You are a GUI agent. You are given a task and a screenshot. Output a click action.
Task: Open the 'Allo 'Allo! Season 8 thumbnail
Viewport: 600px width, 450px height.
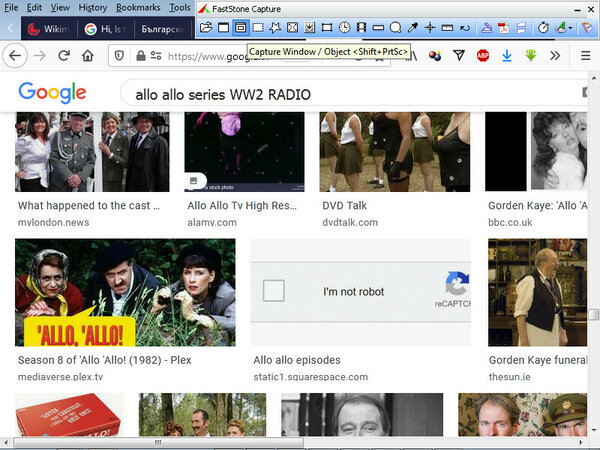coord(125,293)
